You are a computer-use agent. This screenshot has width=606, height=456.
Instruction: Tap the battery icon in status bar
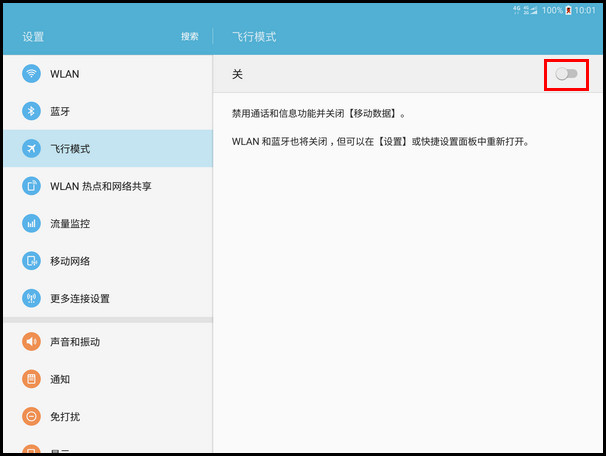[x=568, y=10]
